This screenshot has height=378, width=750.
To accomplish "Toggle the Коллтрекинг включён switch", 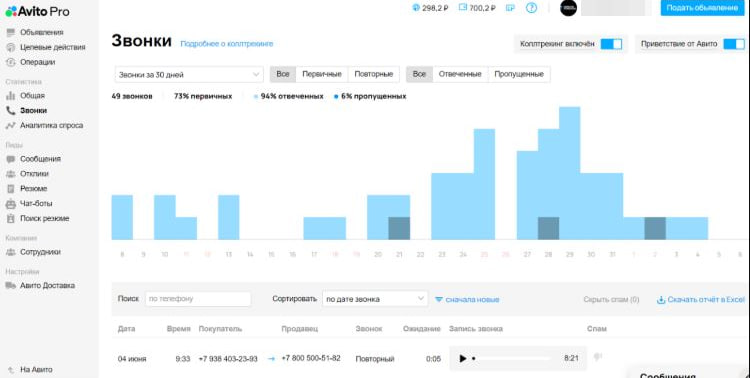I will point(611,44).
